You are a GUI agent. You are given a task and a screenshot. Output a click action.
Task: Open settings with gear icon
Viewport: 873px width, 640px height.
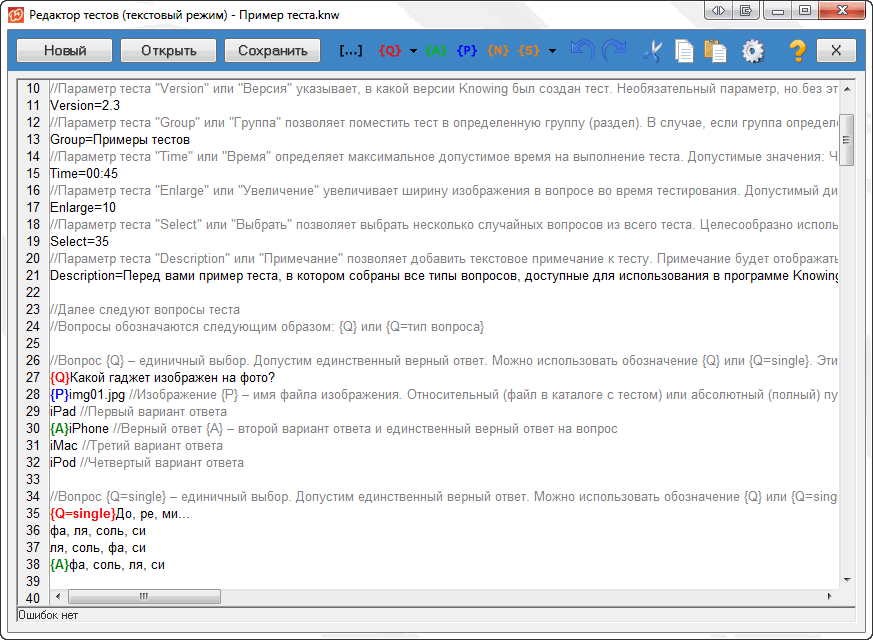click(x=753, y=51)
